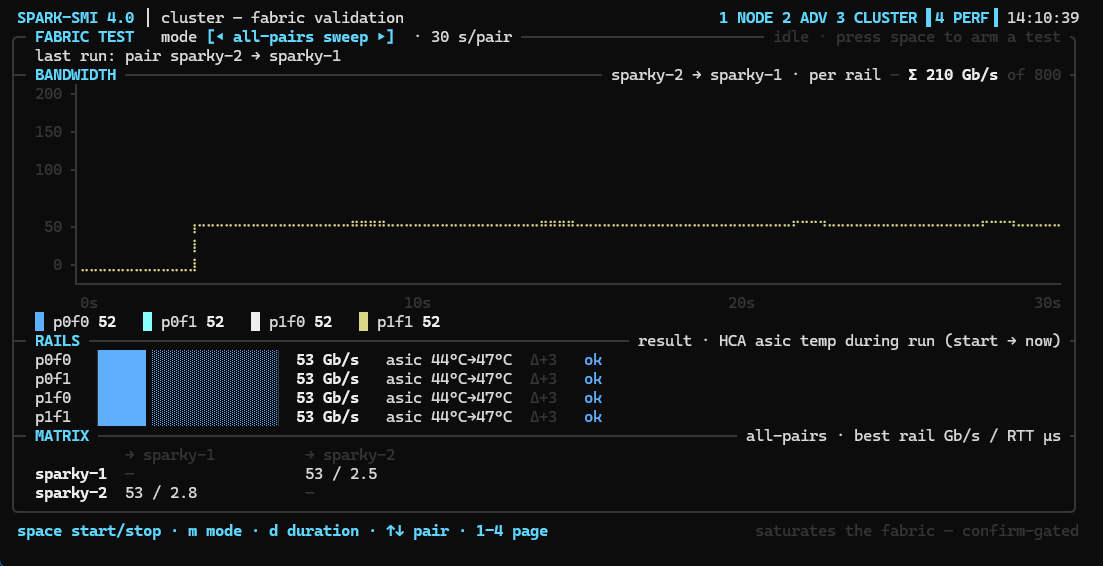Click the 20s chart time axis label
1103x566 pixels.
[x=741, y=303]
